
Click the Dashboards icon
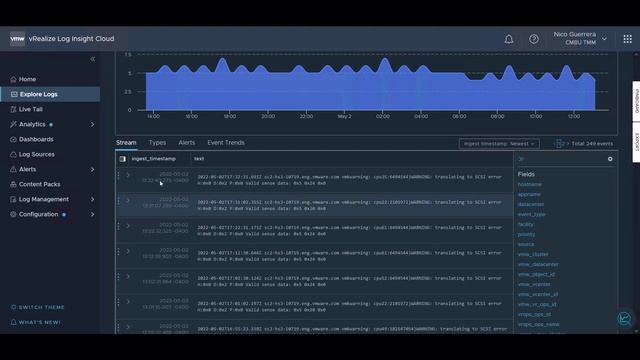13,139
